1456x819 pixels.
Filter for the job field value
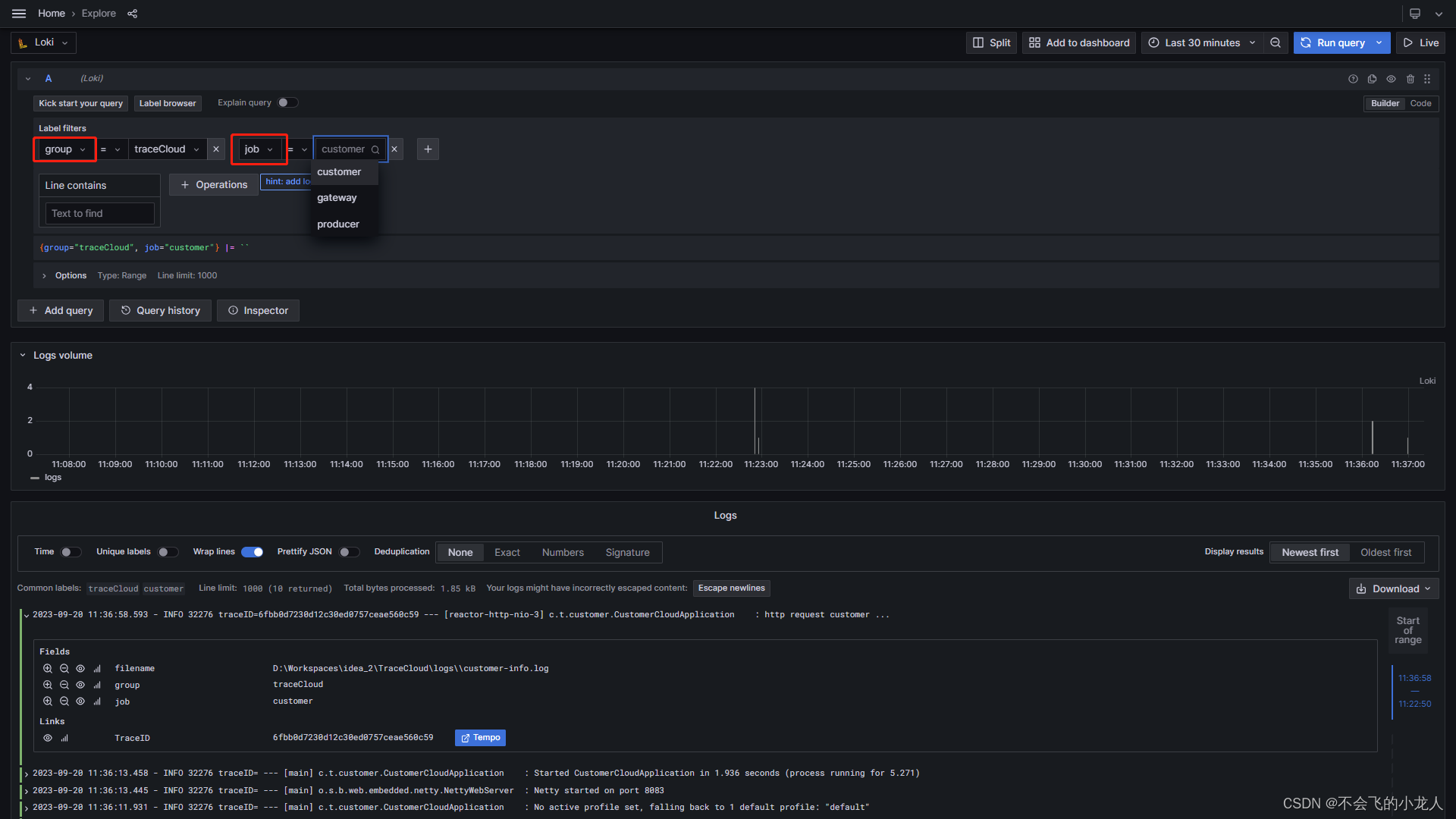[x=48, y=701]
